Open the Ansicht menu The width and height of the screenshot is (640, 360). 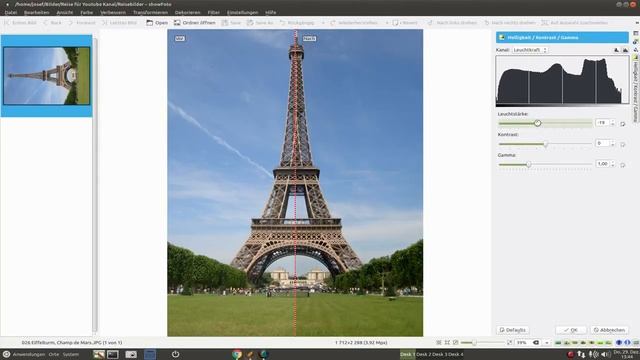coord(64,12)
